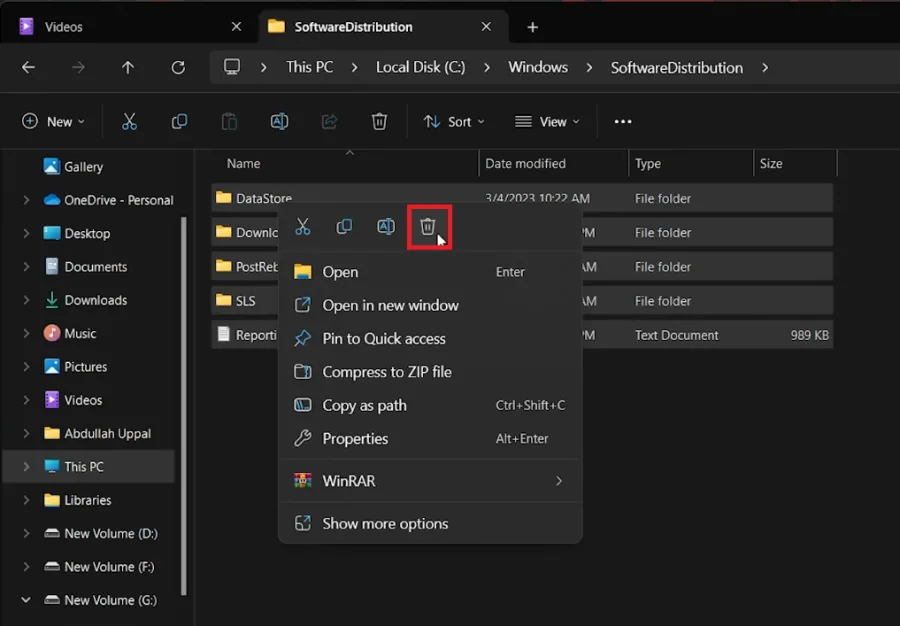Select the SoftwareDistribution tab
Screen dimensions: 900x626
[x=383, y=26]
